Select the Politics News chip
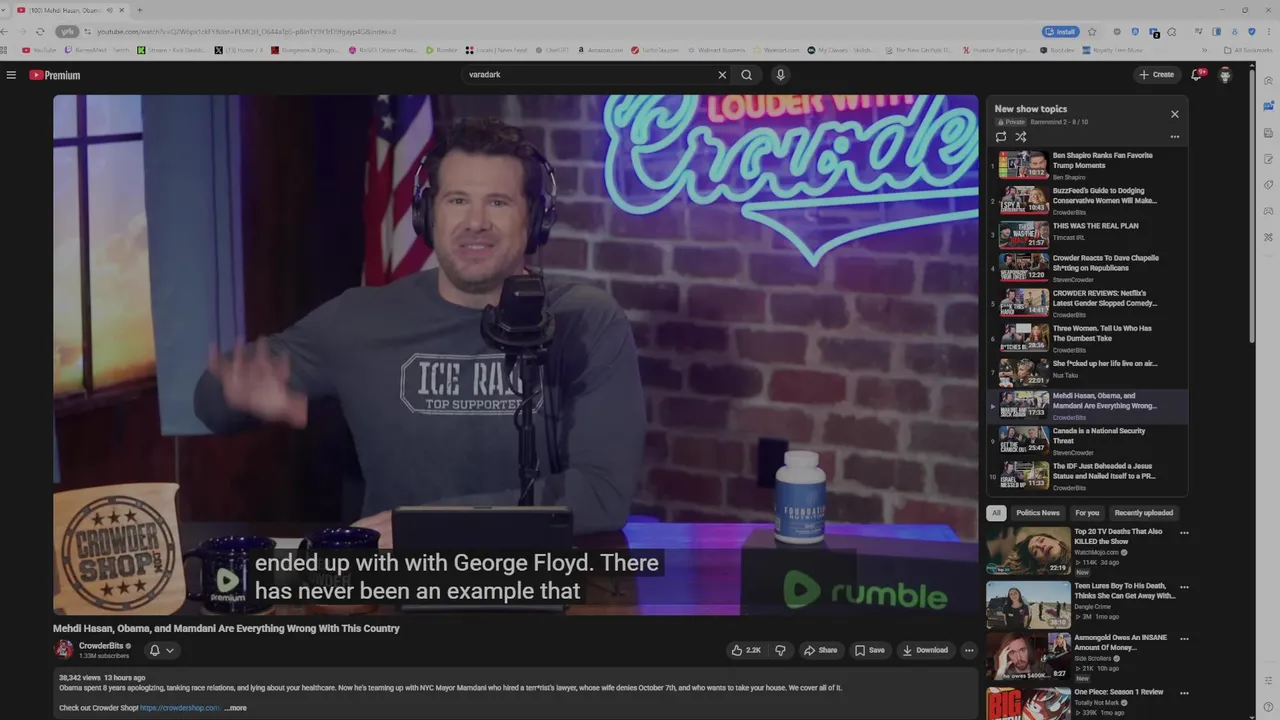 pyautogui.click(x=1038, y=513)
